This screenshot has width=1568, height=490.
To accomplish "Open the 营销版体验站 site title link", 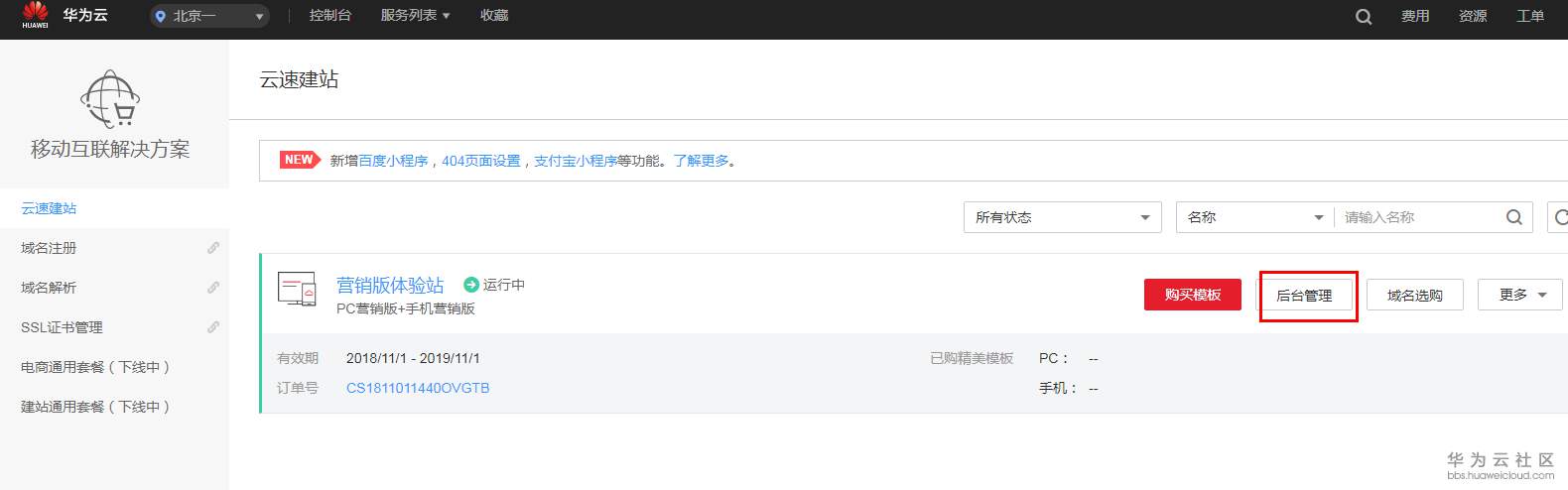I will click(x=390, y=285).
